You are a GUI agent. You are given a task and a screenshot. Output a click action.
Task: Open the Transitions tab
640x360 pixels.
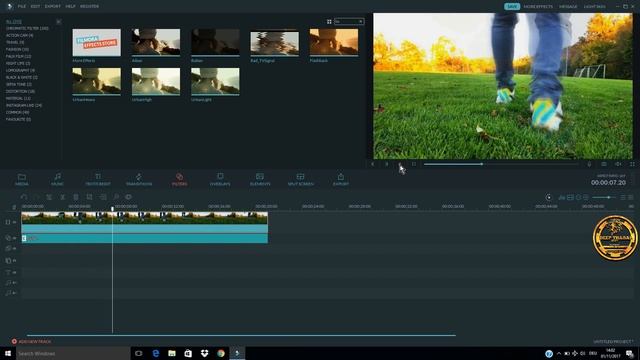pyautogui.click(x=139, y=179)
